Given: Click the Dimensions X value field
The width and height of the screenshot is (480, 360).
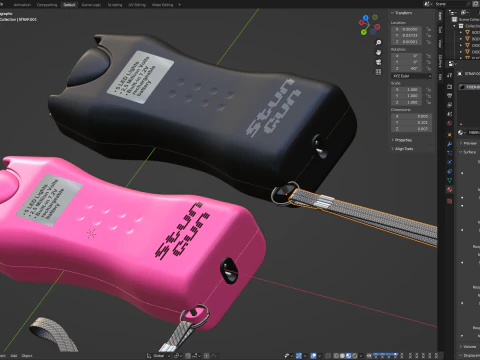Looking at the screenshot, I should coord(411,116).
